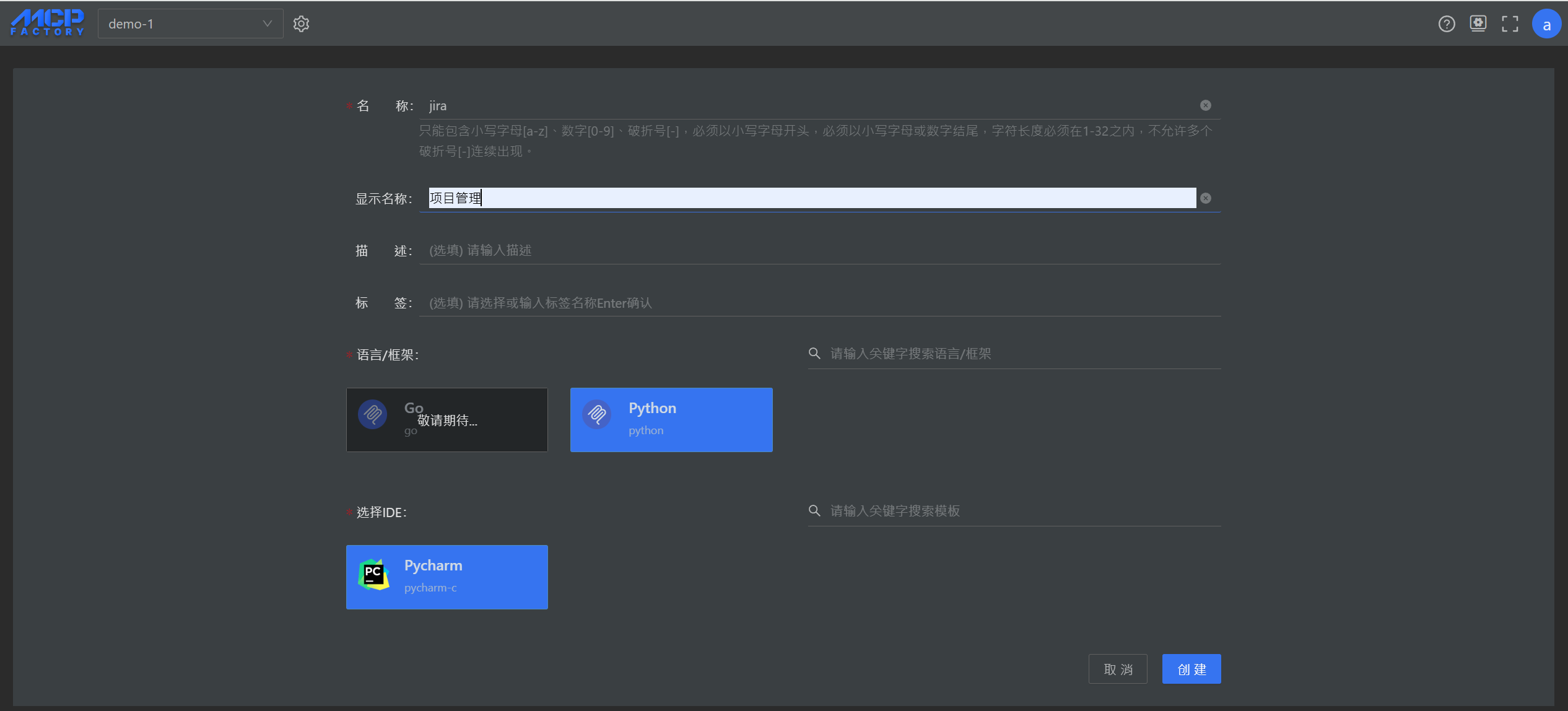Image resolution: width=1568 pixels, height=711 pixels.
Task: Click the MCP Factory logo
Action: [48, 23]
